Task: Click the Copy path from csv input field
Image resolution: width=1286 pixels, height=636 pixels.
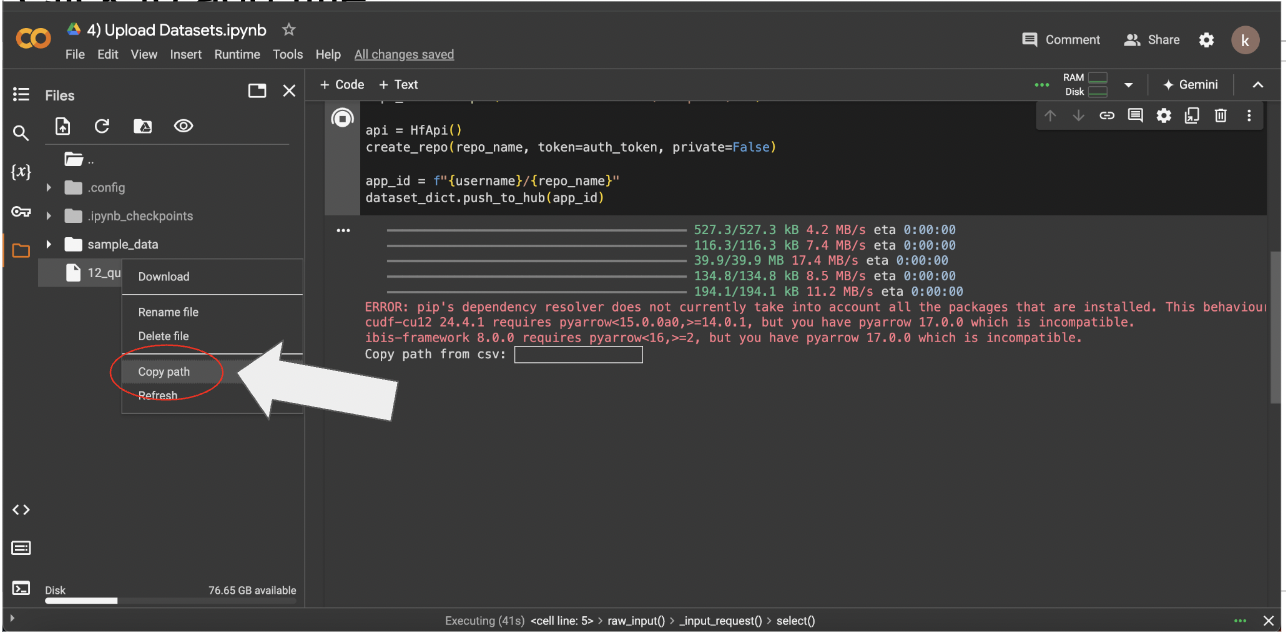Action: click(578, 355)
